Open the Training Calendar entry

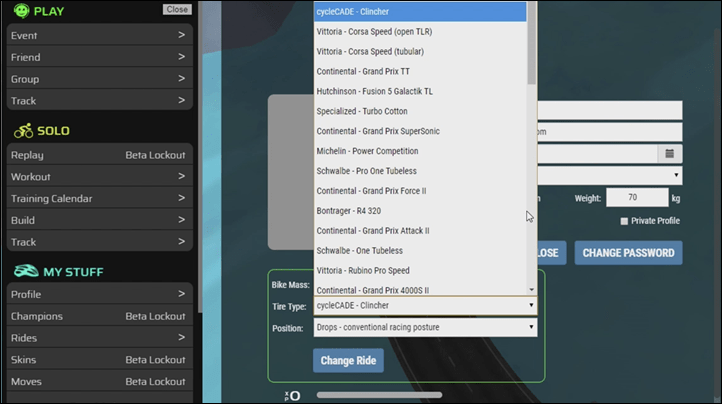[99, 198]
